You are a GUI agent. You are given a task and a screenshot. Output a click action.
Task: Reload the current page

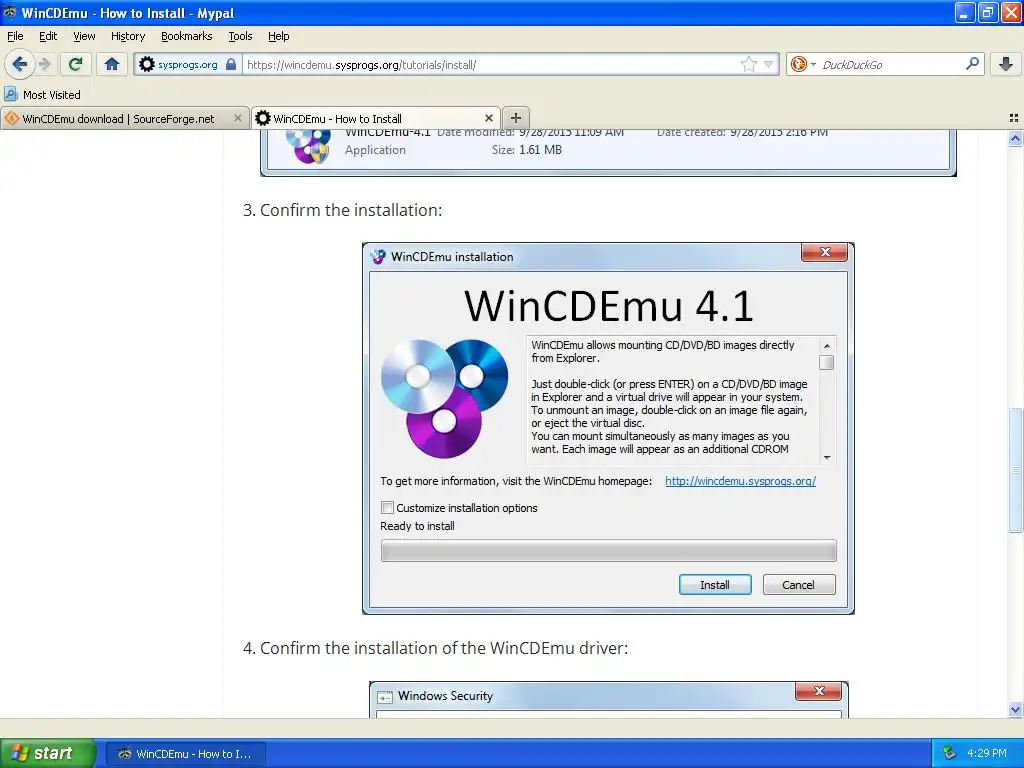tap(76, 64)
